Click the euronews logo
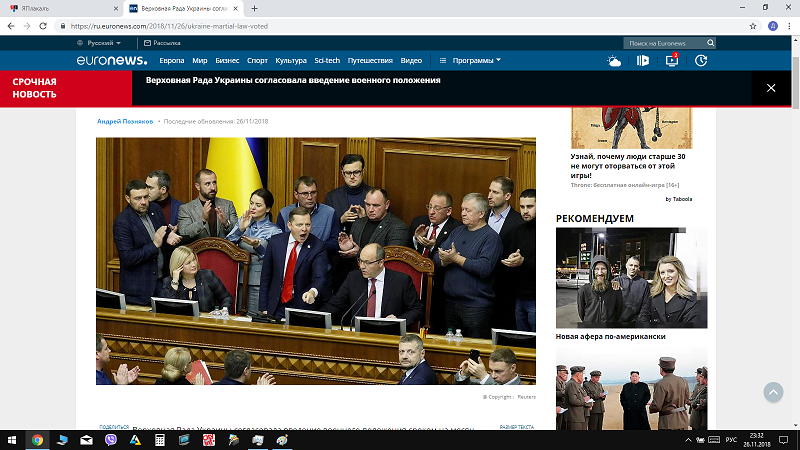Screen dimensions: 800x450 [x=112, y=61]
